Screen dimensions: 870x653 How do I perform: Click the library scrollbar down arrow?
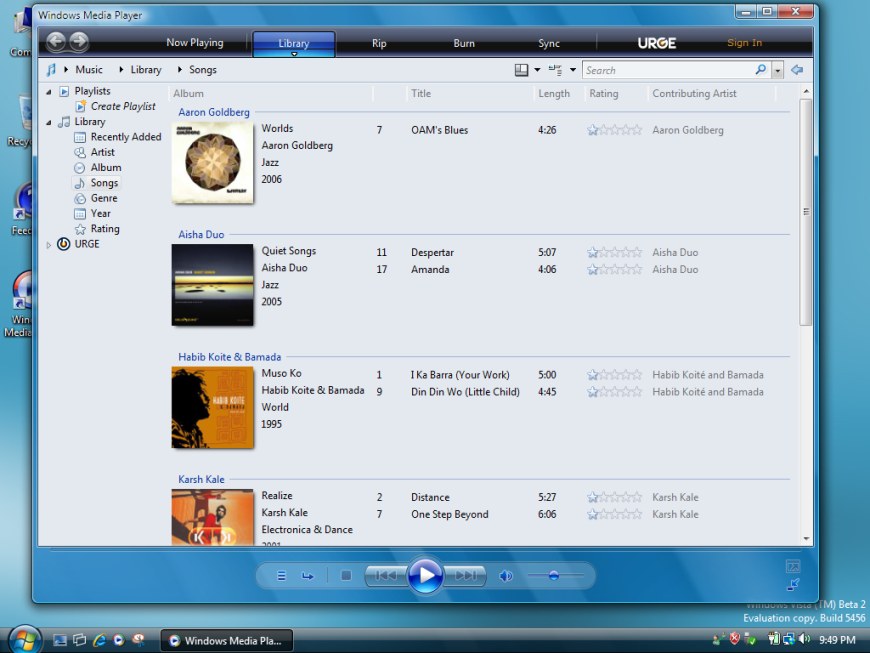click(806, 539)
